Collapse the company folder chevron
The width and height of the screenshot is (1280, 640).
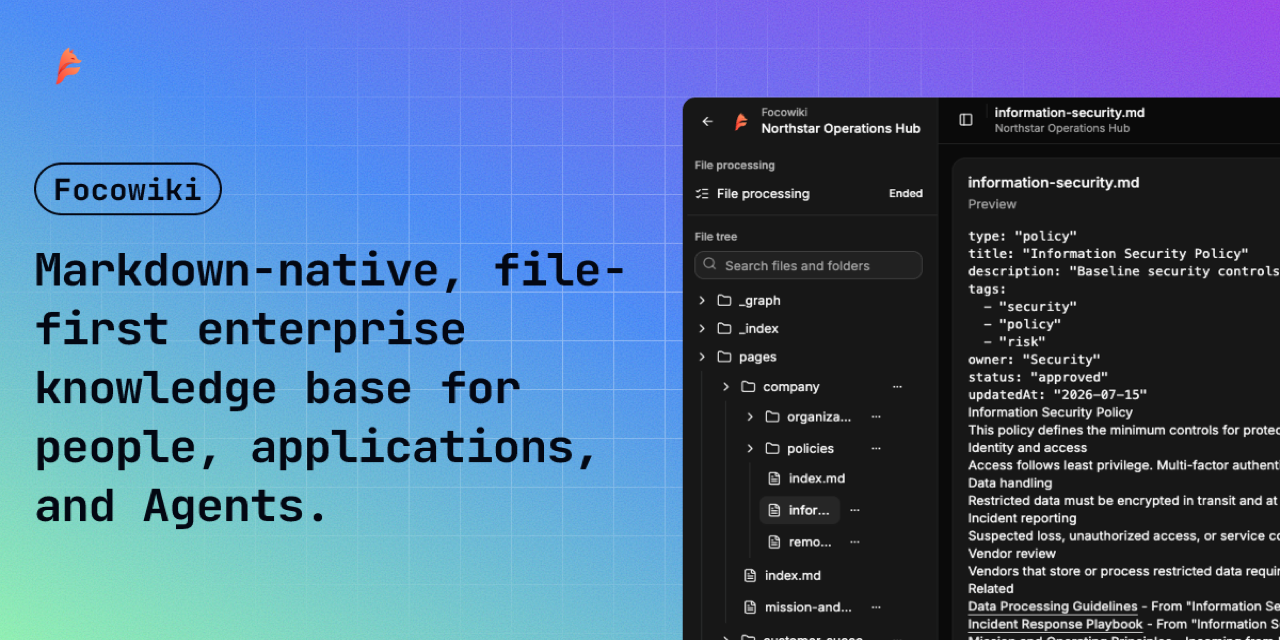point(726,387)
